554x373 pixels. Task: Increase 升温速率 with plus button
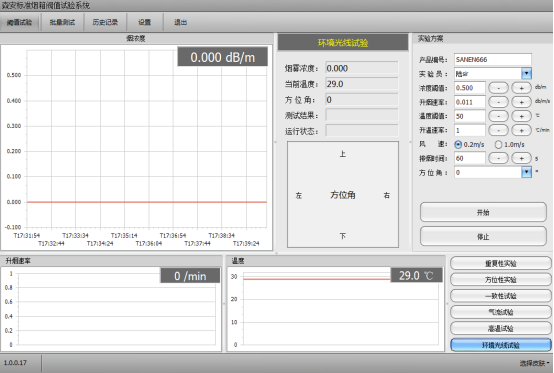point(521,130)
